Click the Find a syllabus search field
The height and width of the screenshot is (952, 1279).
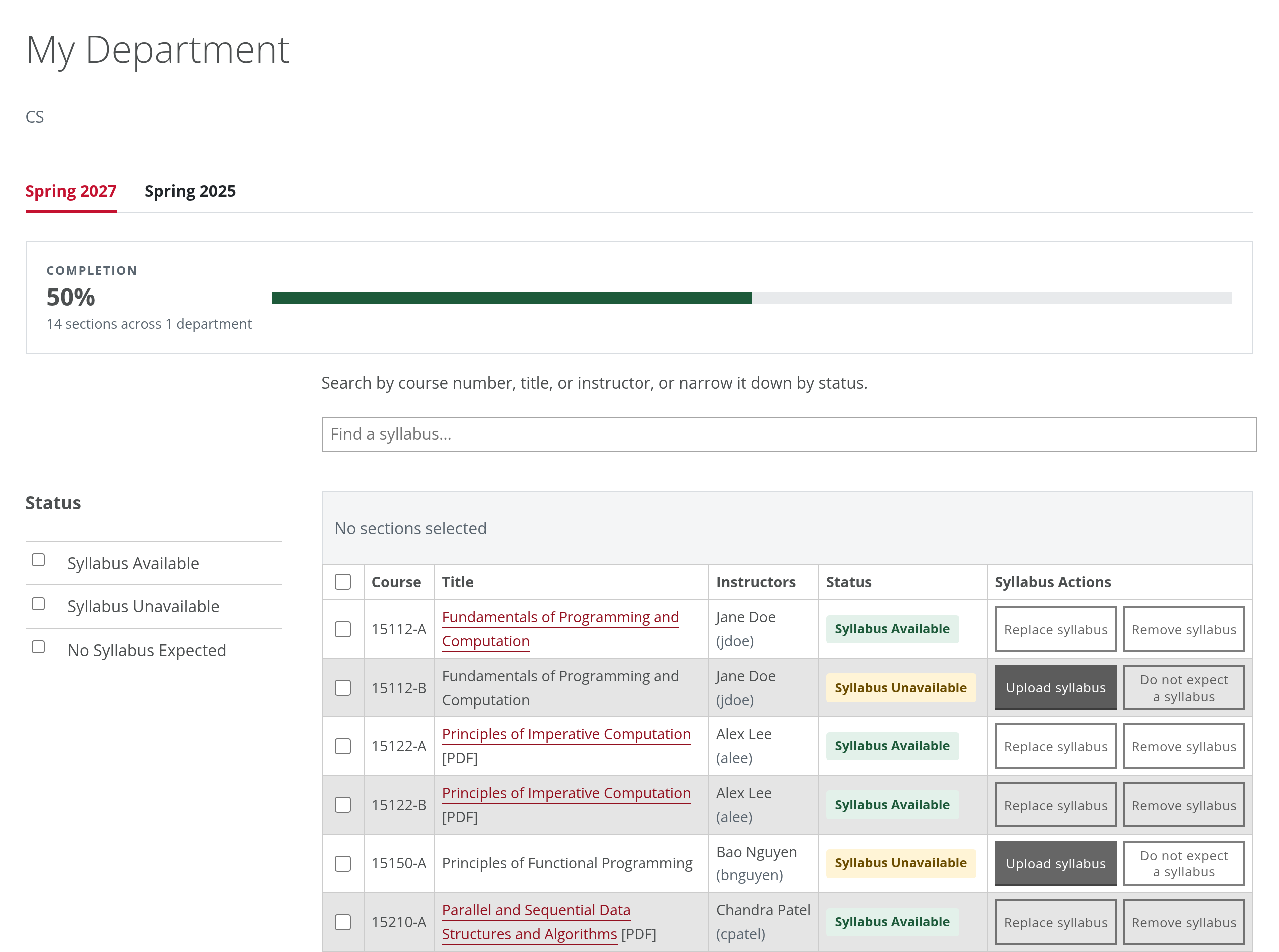tap(788, 434)
